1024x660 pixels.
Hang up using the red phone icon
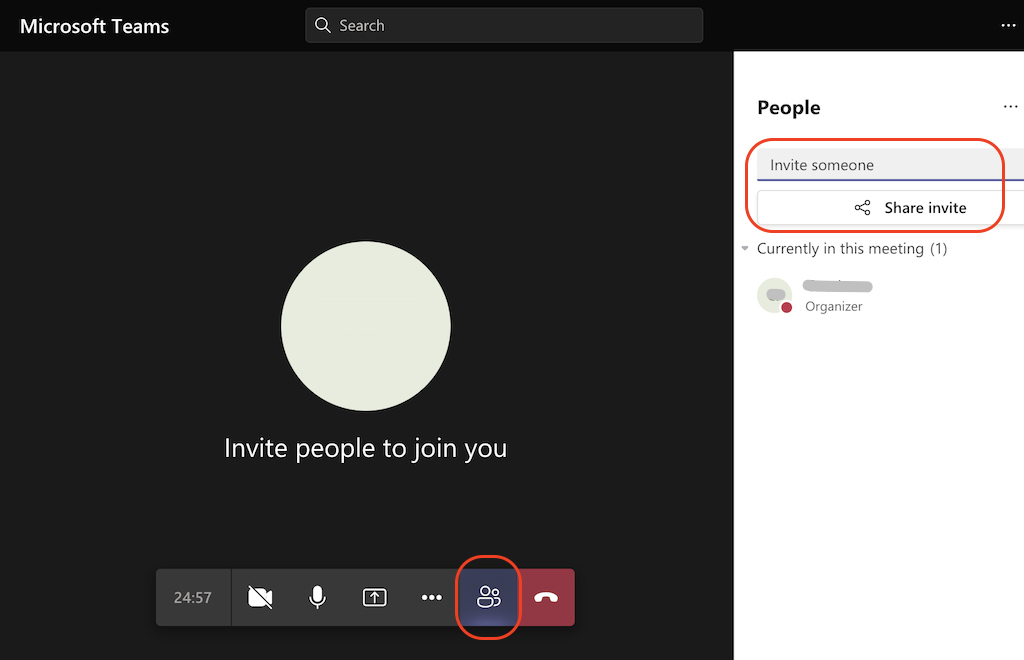(x=547, y=597)
